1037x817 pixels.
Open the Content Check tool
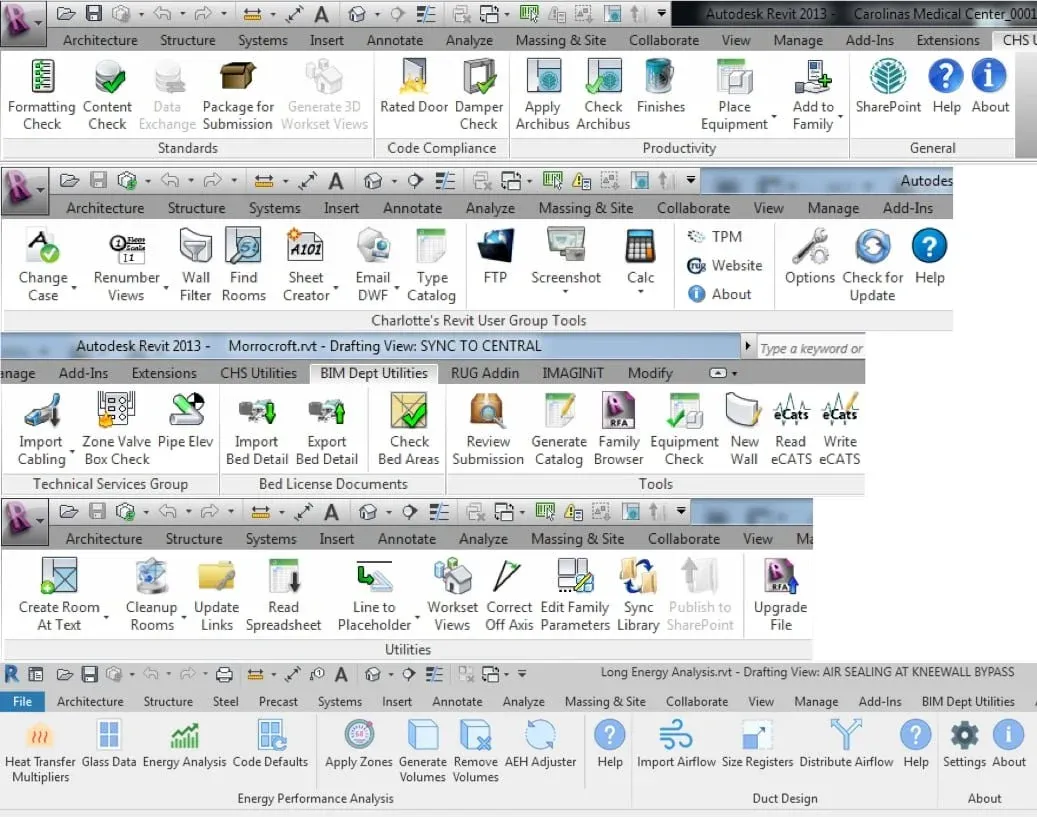coord(107,95)
